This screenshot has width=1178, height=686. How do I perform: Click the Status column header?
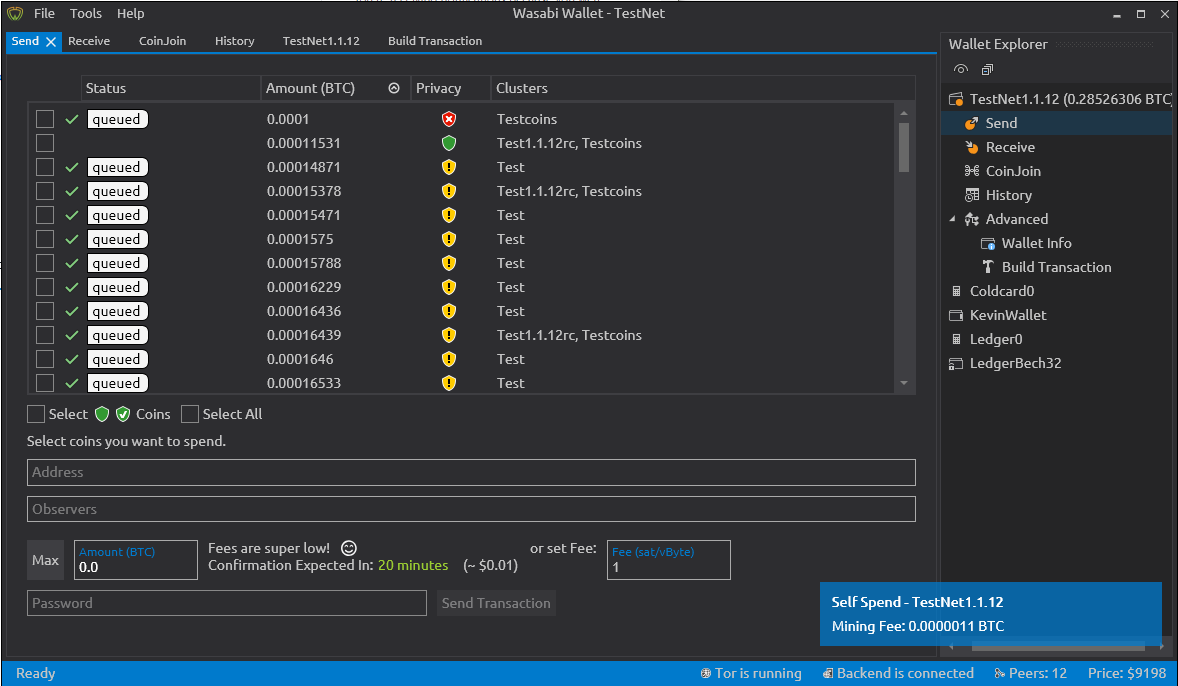(x=171, y=88)
